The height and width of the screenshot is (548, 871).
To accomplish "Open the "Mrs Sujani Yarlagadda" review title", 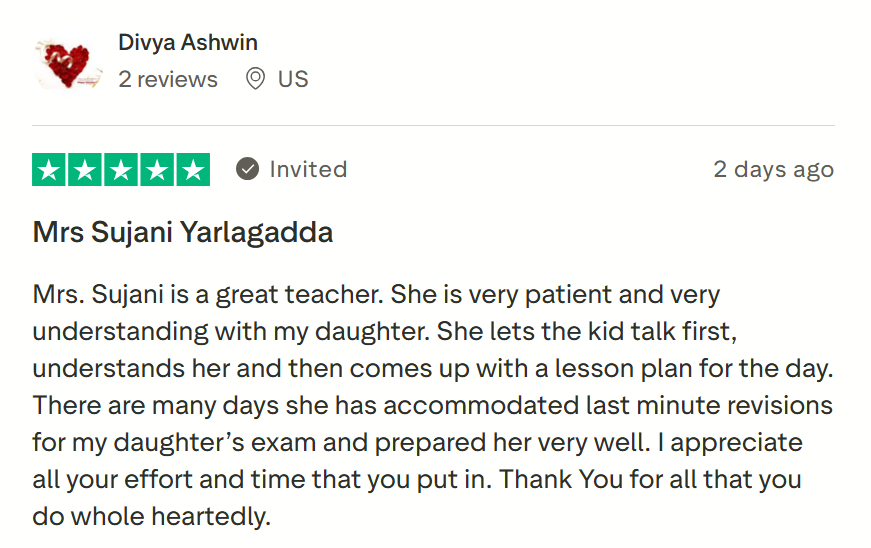I will (183, 233).
